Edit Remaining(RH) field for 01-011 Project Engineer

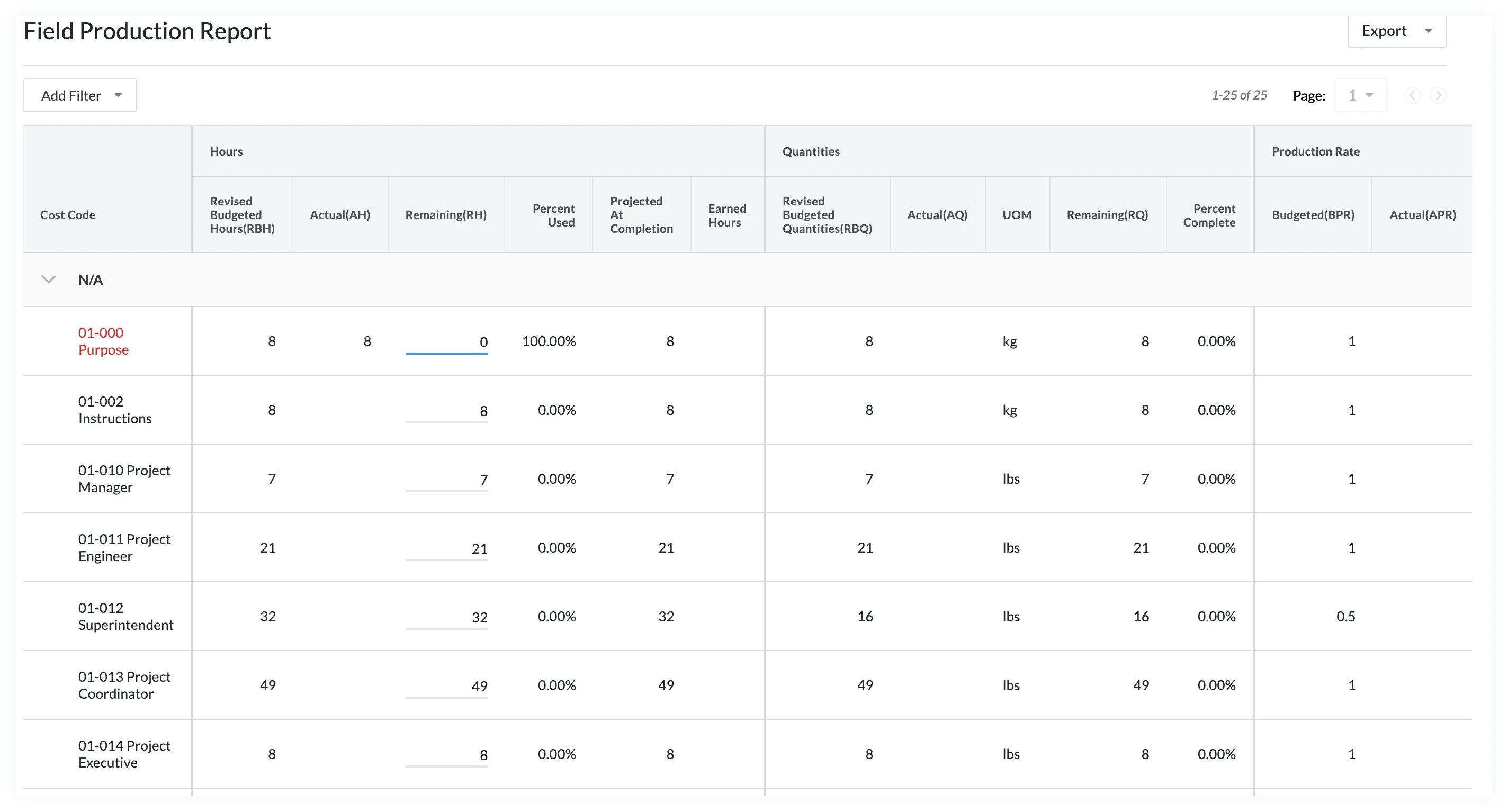coord(447,548)
